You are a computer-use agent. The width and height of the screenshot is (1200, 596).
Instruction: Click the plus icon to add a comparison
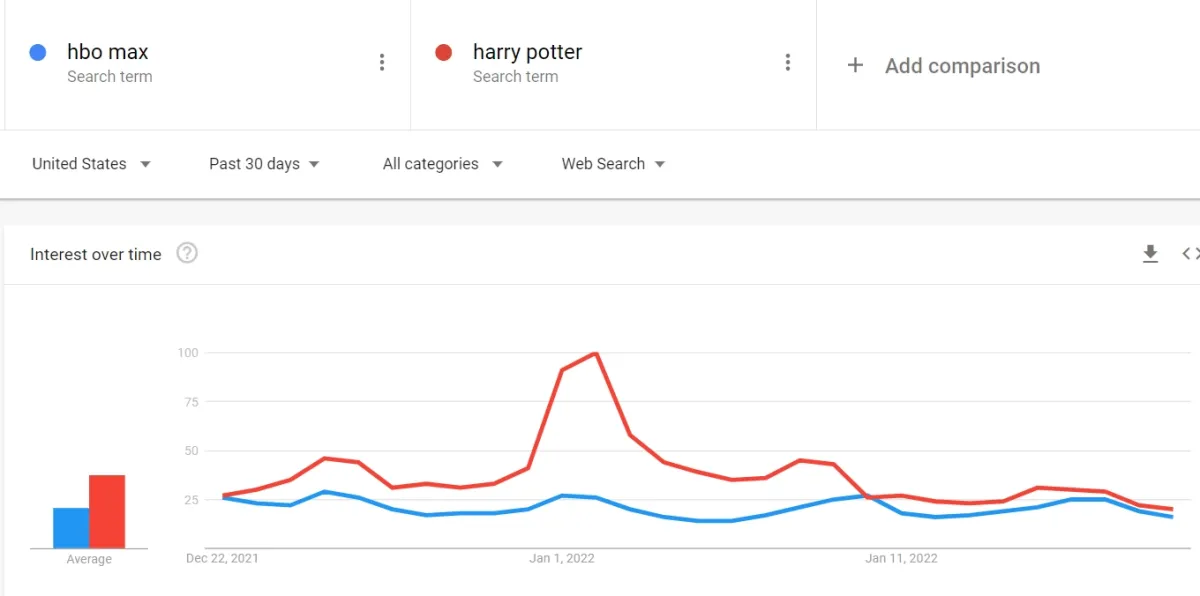tap(855, 66)
